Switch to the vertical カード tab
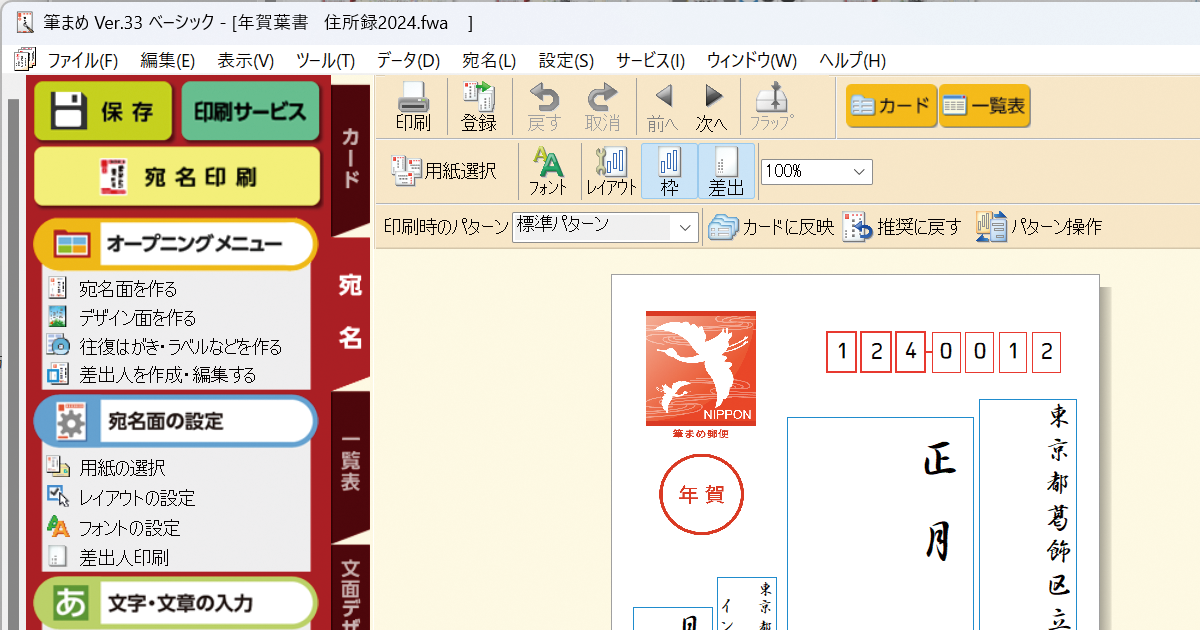 click(x=350, y=158)
